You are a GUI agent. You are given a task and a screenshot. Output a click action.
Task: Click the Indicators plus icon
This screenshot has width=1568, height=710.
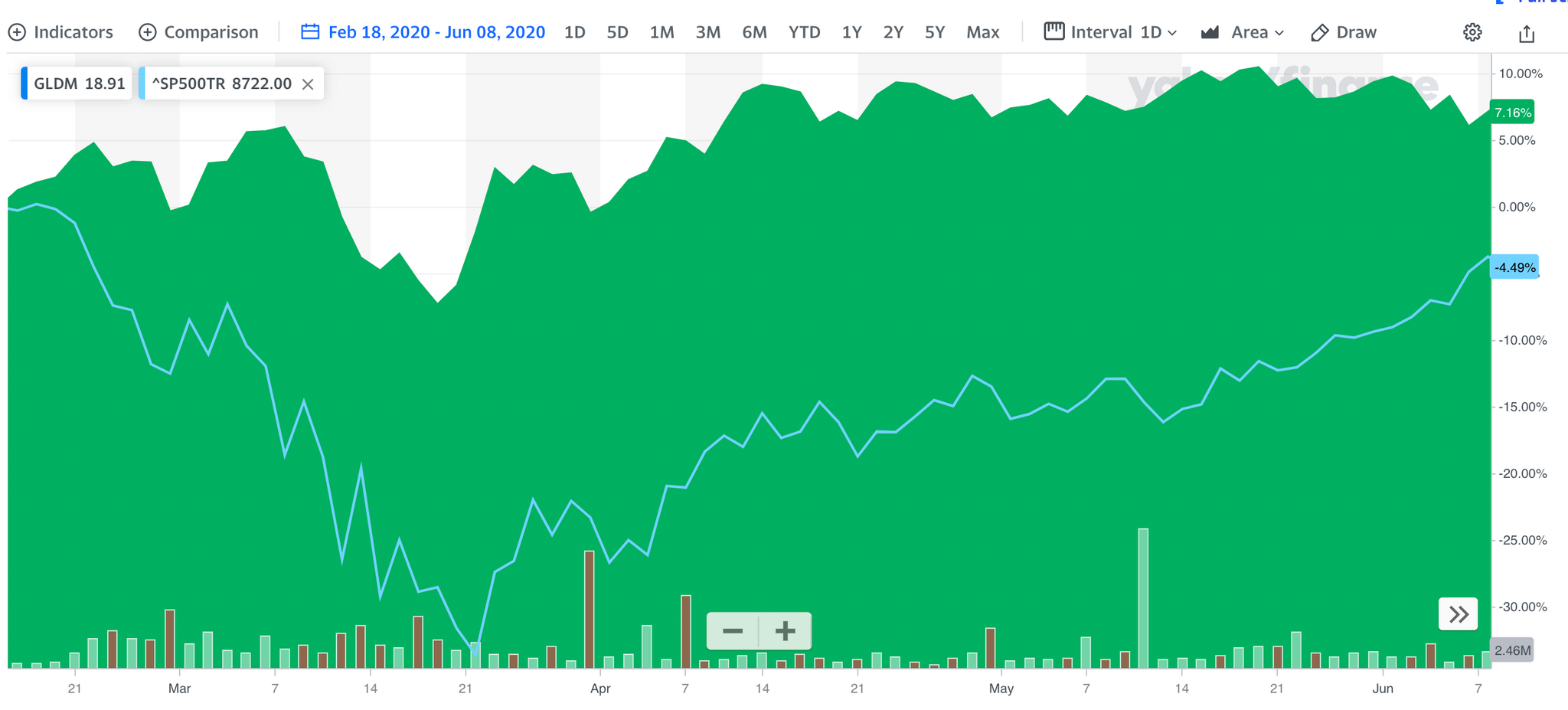coord(17,32)
